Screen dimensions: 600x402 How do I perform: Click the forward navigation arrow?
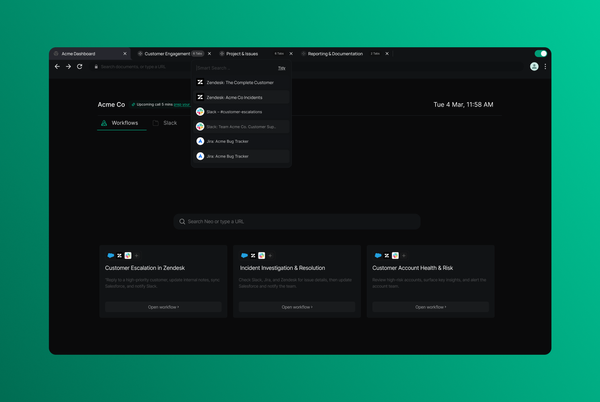click(68, 67)
